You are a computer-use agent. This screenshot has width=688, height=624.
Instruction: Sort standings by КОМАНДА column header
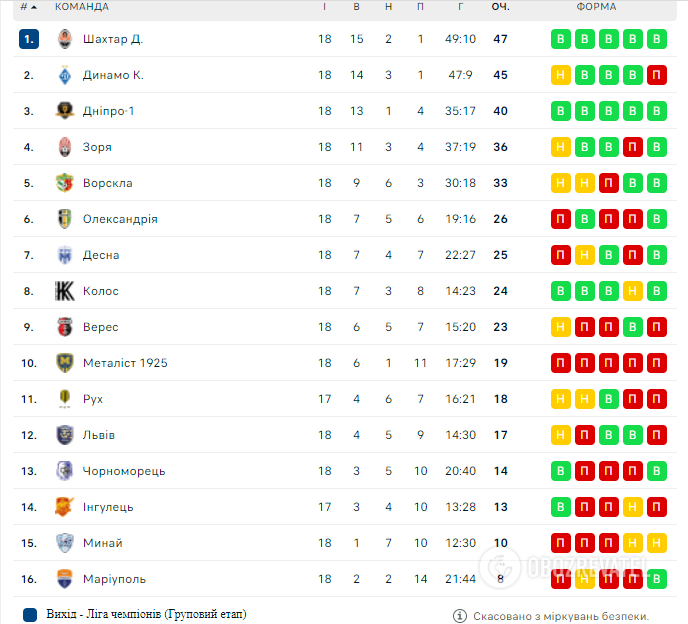coord(82,7)
